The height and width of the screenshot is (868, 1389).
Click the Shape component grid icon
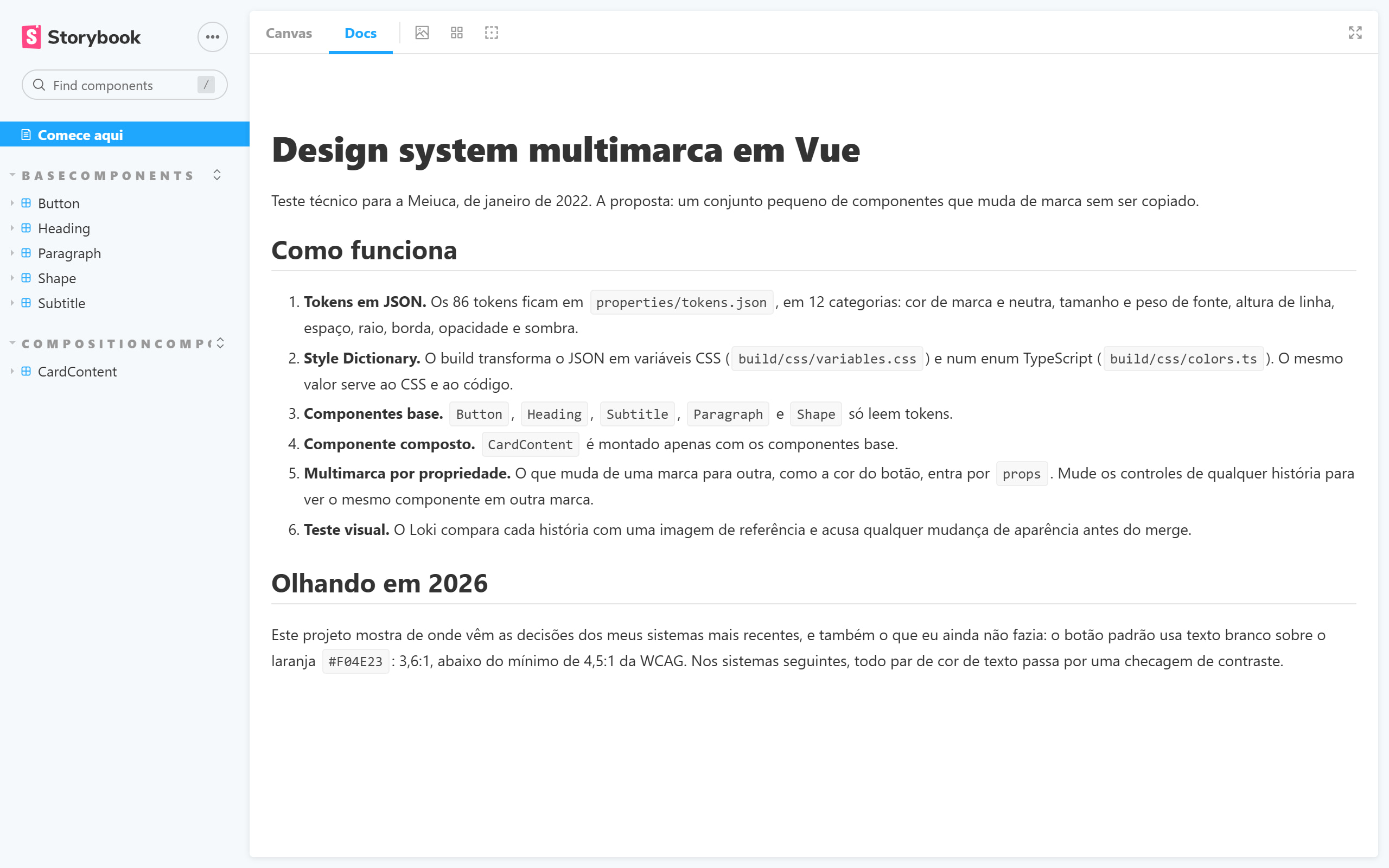(27, 278)
